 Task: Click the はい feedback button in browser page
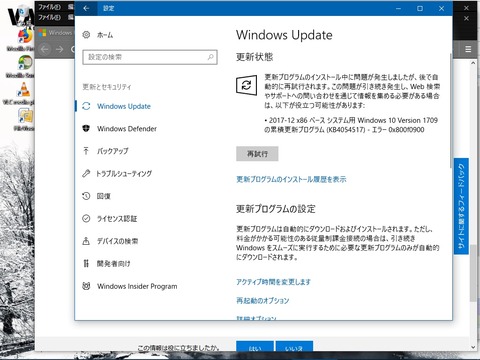[255, 346]
